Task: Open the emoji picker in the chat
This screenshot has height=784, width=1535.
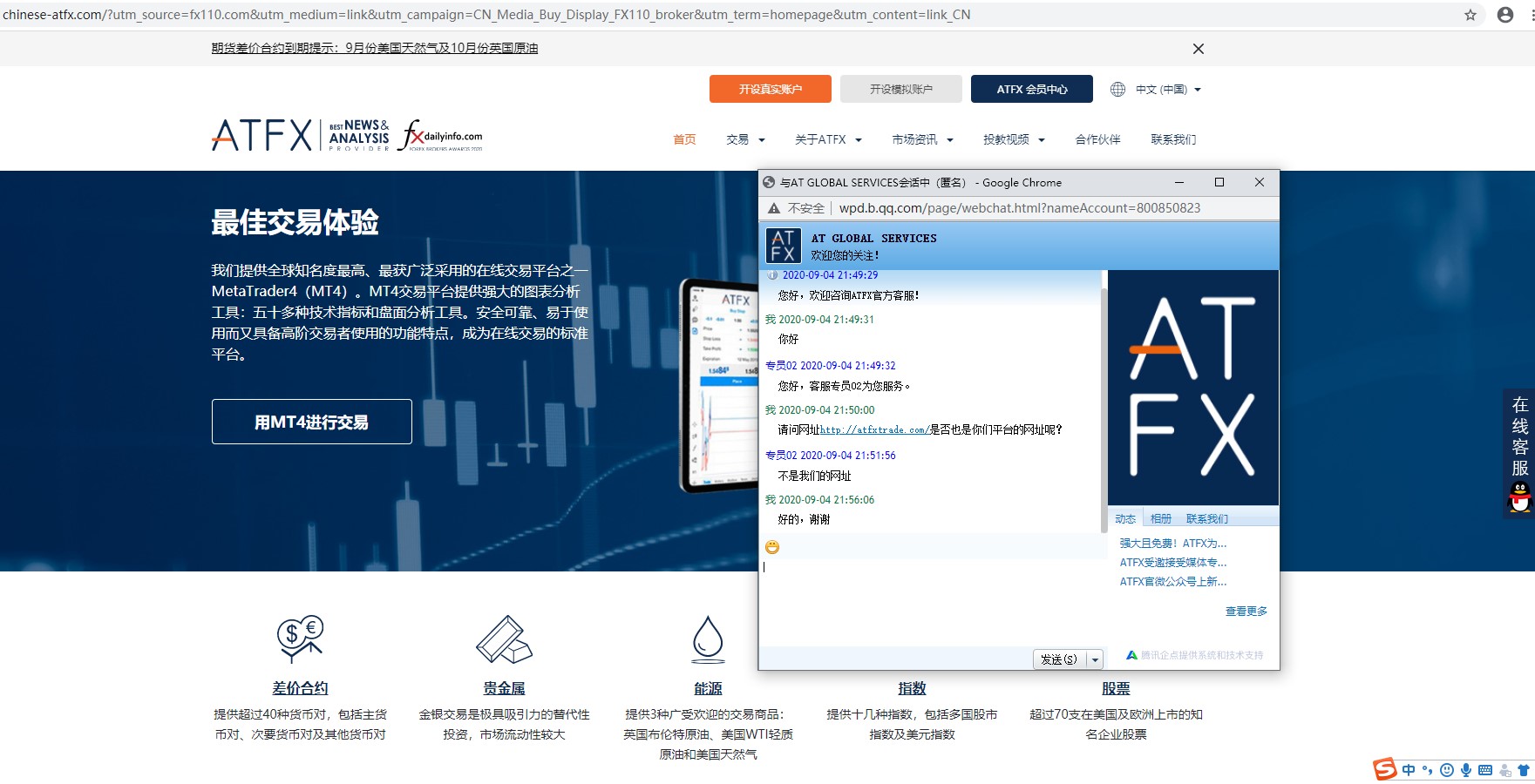Action: pos(772,547)
